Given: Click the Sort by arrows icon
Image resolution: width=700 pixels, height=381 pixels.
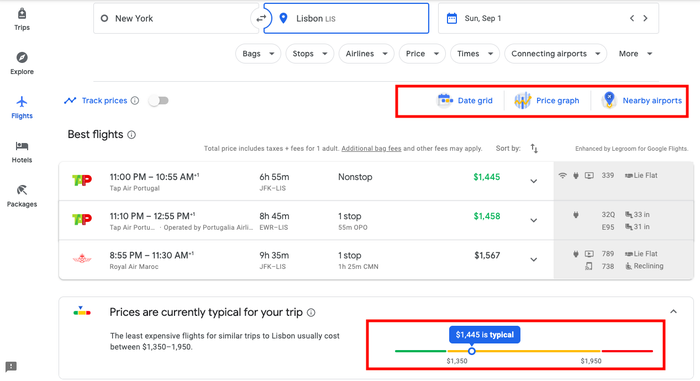Looking at the screenshot, I should (x=534, y=148).
